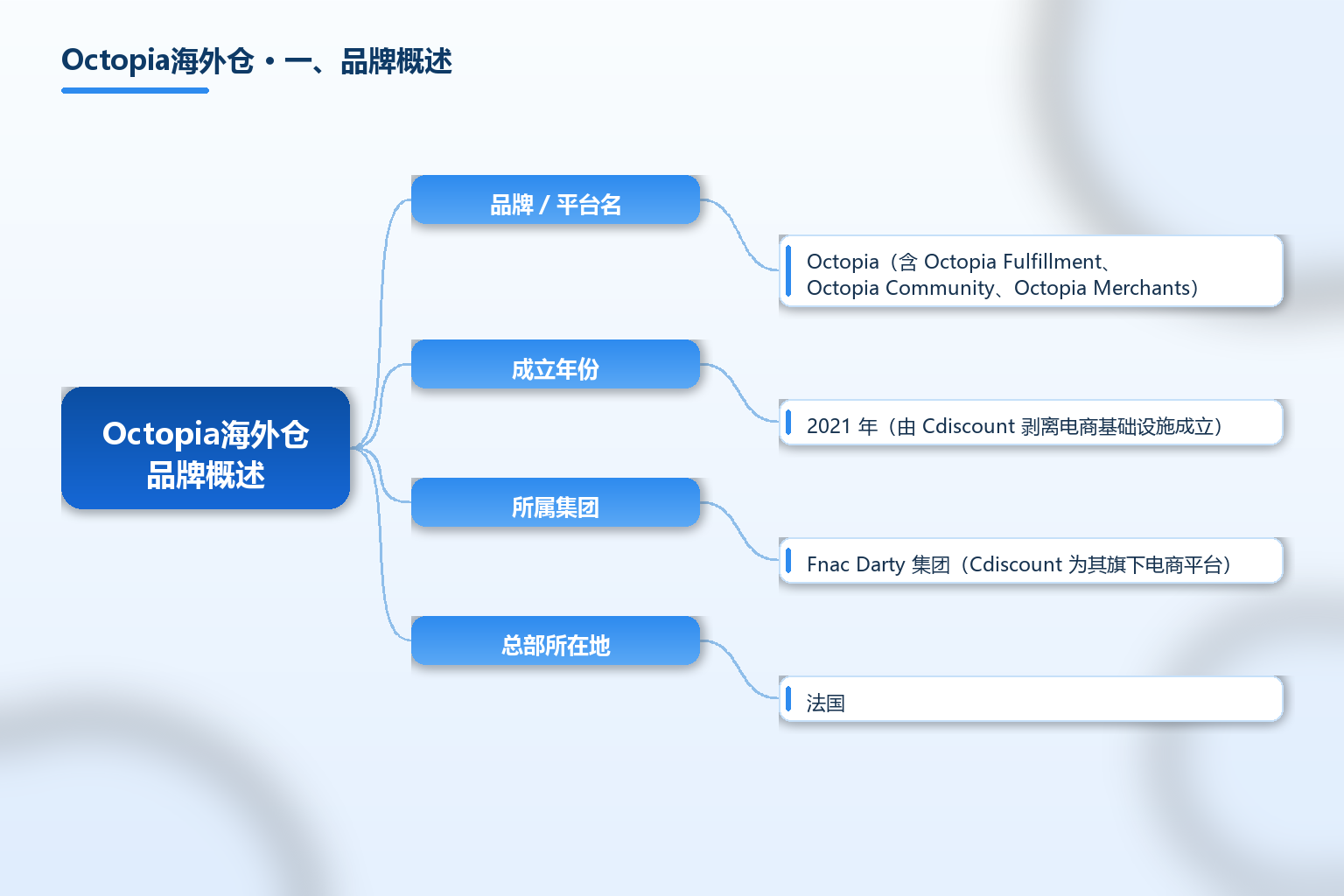Image resolution: width=1344 pixels, height=896 pixels.
Task: Select the root node "Octopia海外仓 品牌概述"
Action: 206,448
